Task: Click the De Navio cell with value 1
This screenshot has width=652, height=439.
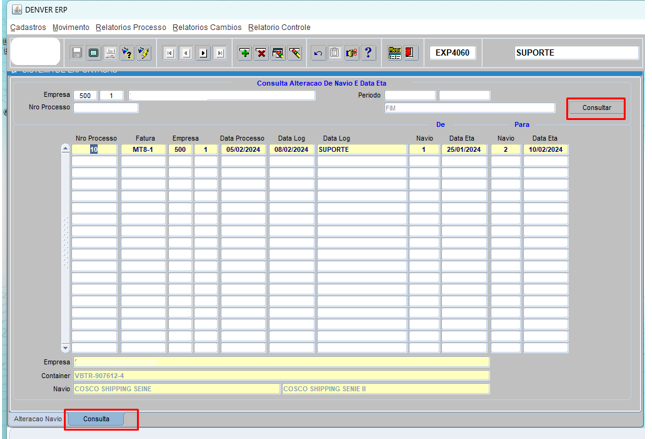Action: 424,150
